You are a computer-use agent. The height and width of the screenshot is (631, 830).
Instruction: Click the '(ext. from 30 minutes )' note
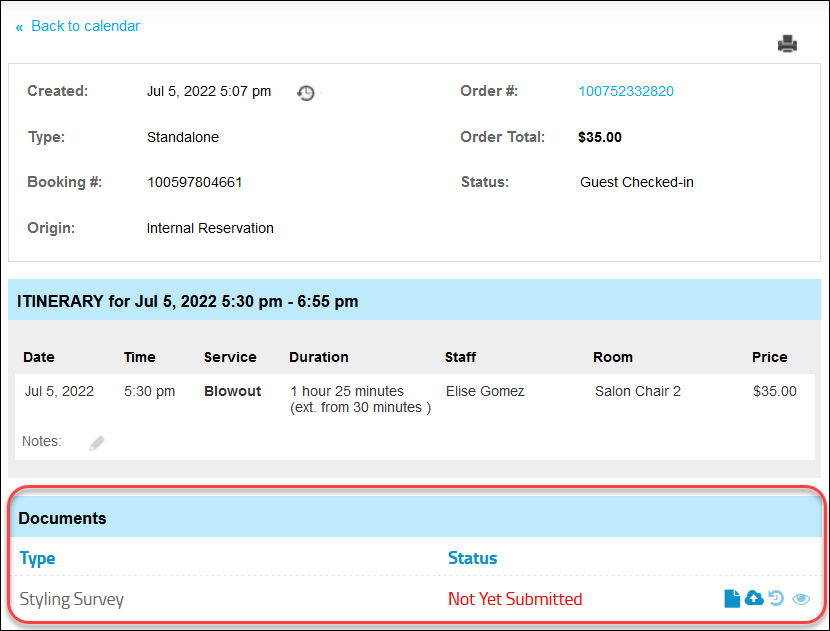coord(360,407)
